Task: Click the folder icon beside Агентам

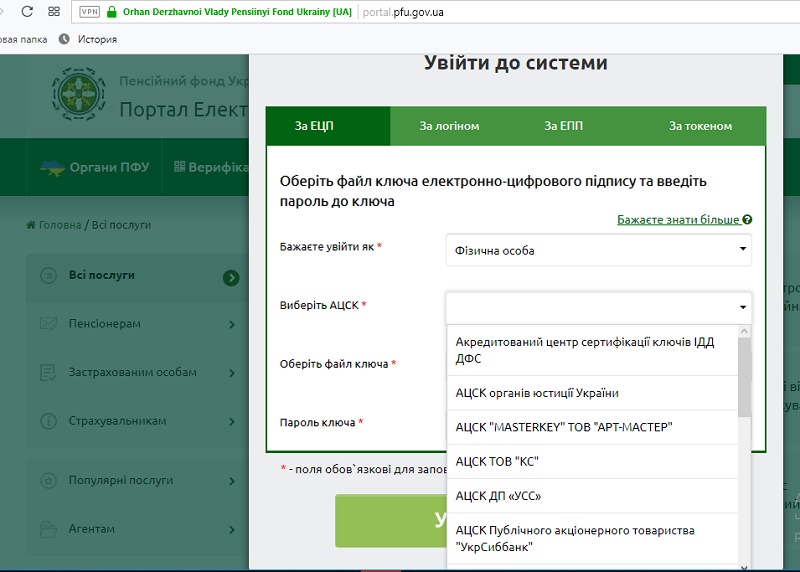Action: [47, 528]
